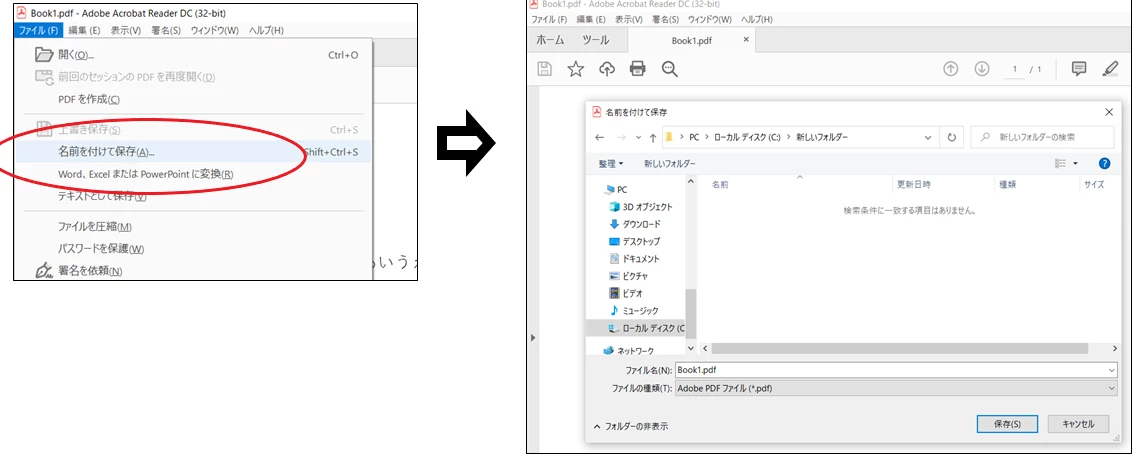Choose 署名を依頼(N) in the File menu
This screenshot has width=1138, height=459.
[195, 271]
